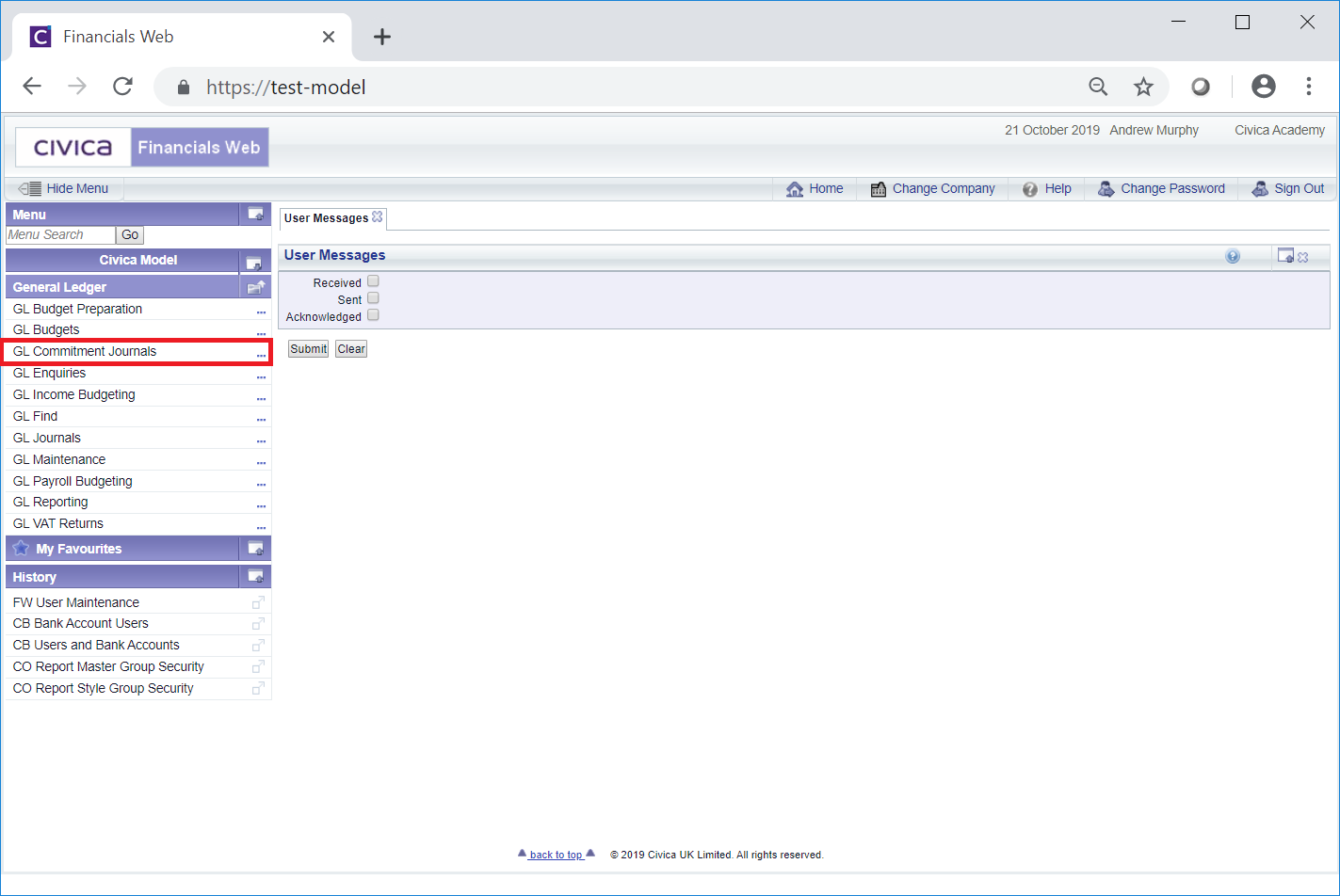Image resolution: width=1340 pixels, height=896 pixels.
Task: Open CB Bank Account Users from History
Action: pos(80,623)
